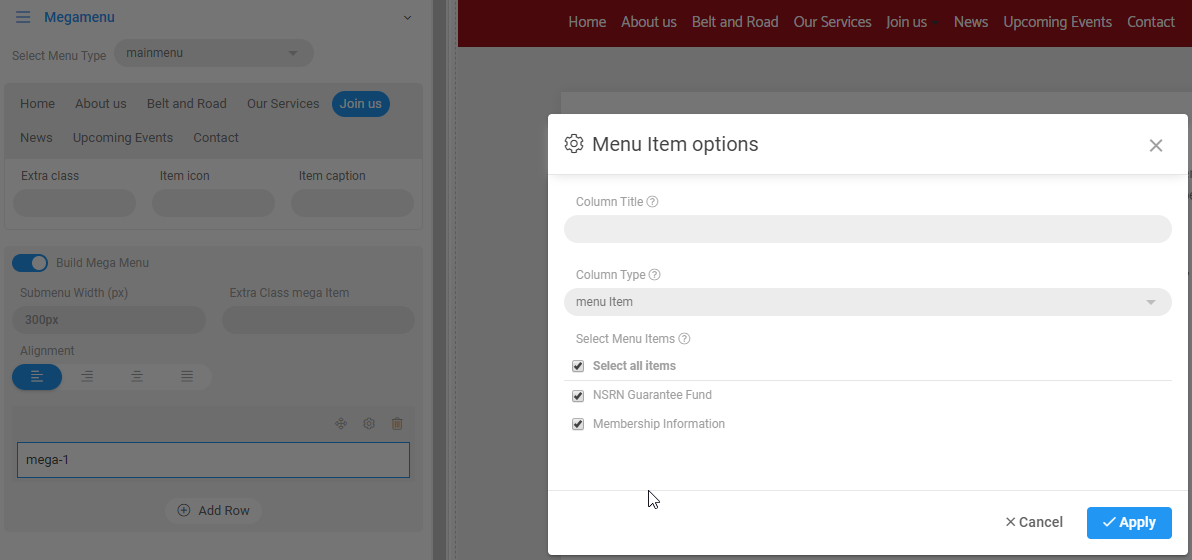
Task: Select the justify alignment icon
Action: click(x=187, y=376)
